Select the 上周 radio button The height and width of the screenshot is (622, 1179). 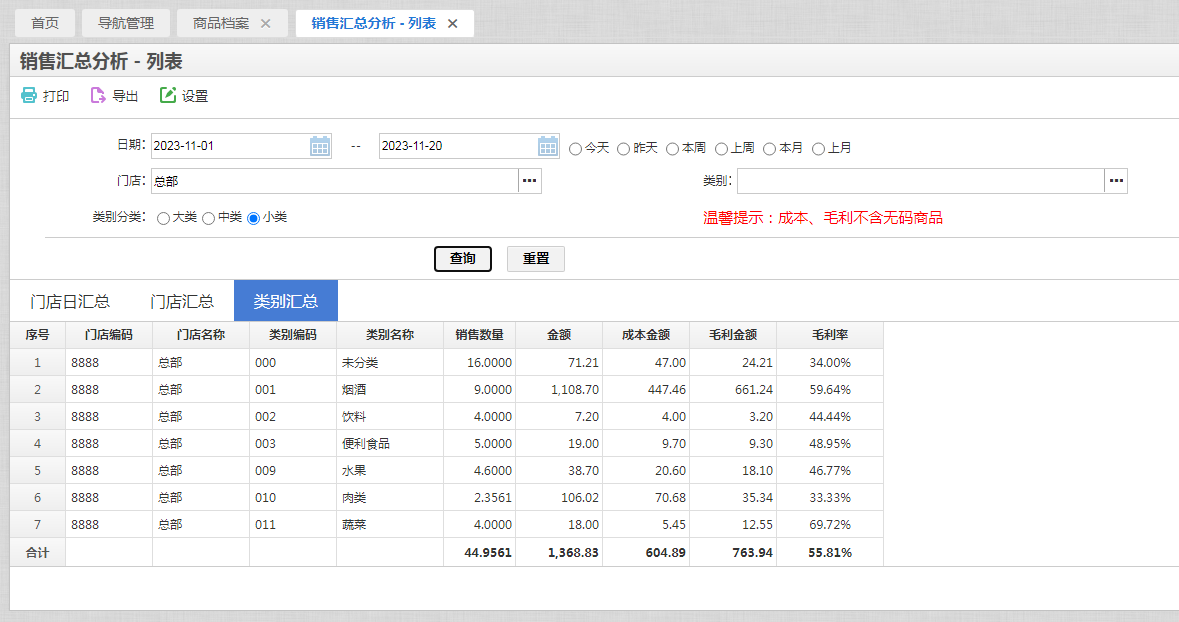[x=721, y=149]
